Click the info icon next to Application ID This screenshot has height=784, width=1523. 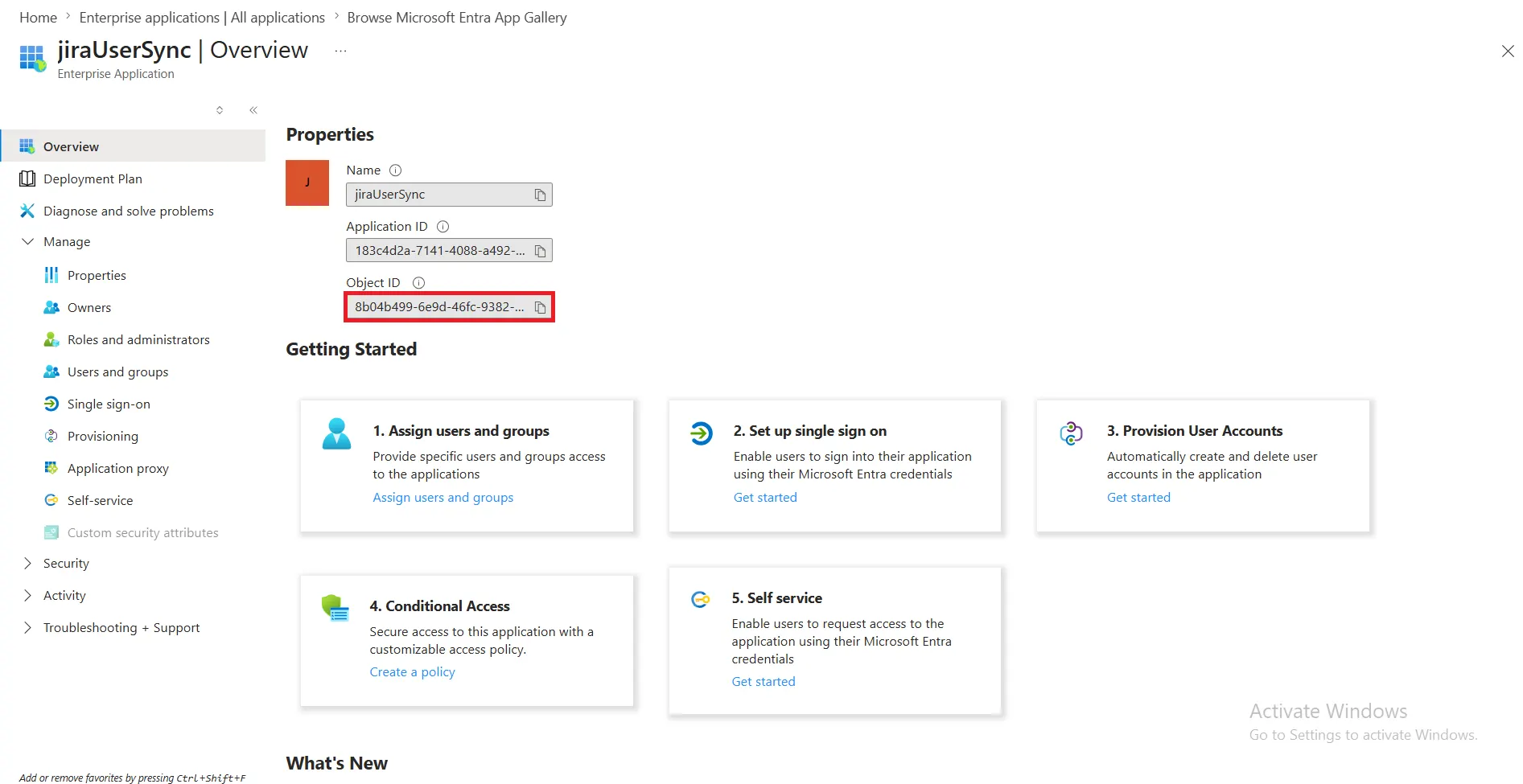(442, 227)
